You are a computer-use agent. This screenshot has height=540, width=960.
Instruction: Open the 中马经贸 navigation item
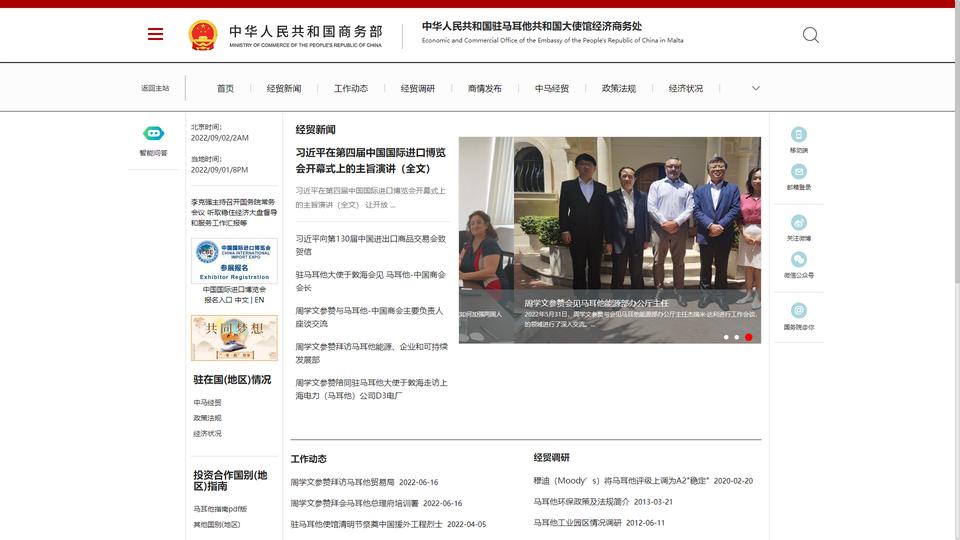pyautogui.click(x=552, y=88)
